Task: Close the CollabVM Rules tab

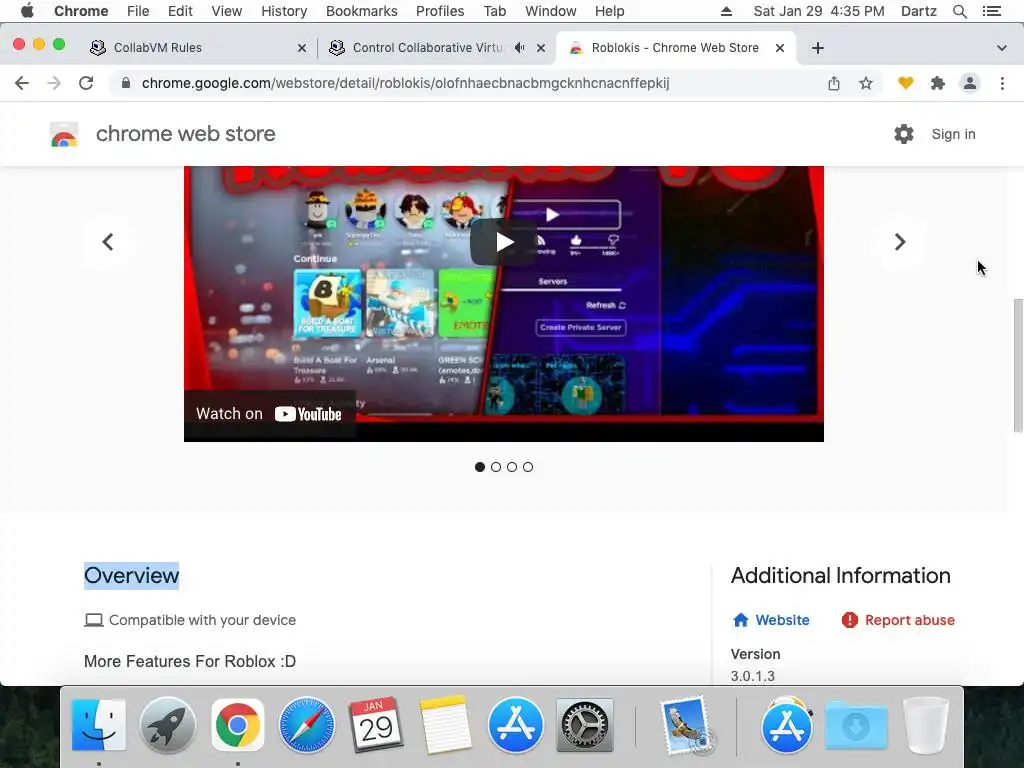Action: [x=302, y=48]
